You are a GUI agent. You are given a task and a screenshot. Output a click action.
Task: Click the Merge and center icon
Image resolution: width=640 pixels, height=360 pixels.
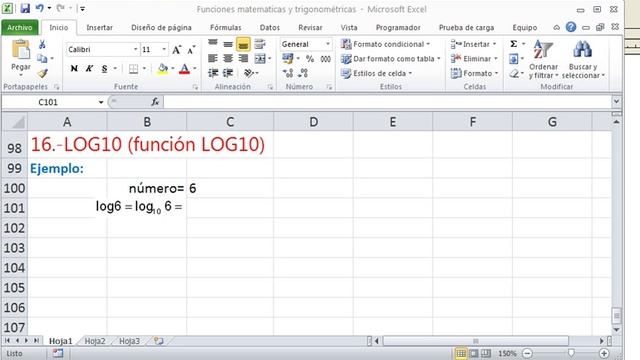point(260,59)
